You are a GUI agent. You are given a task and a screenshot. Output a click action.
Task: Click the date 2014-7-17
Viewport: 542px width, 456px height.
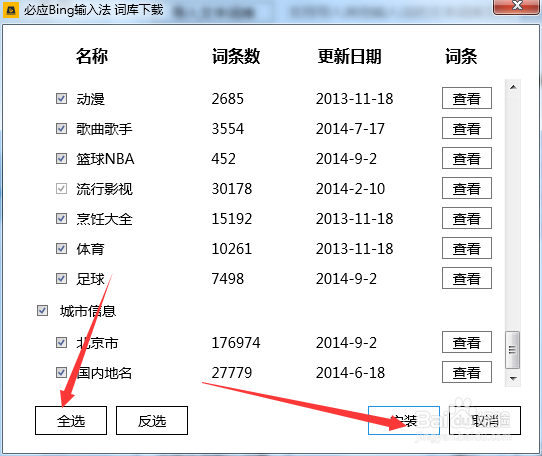coord(350,129)
